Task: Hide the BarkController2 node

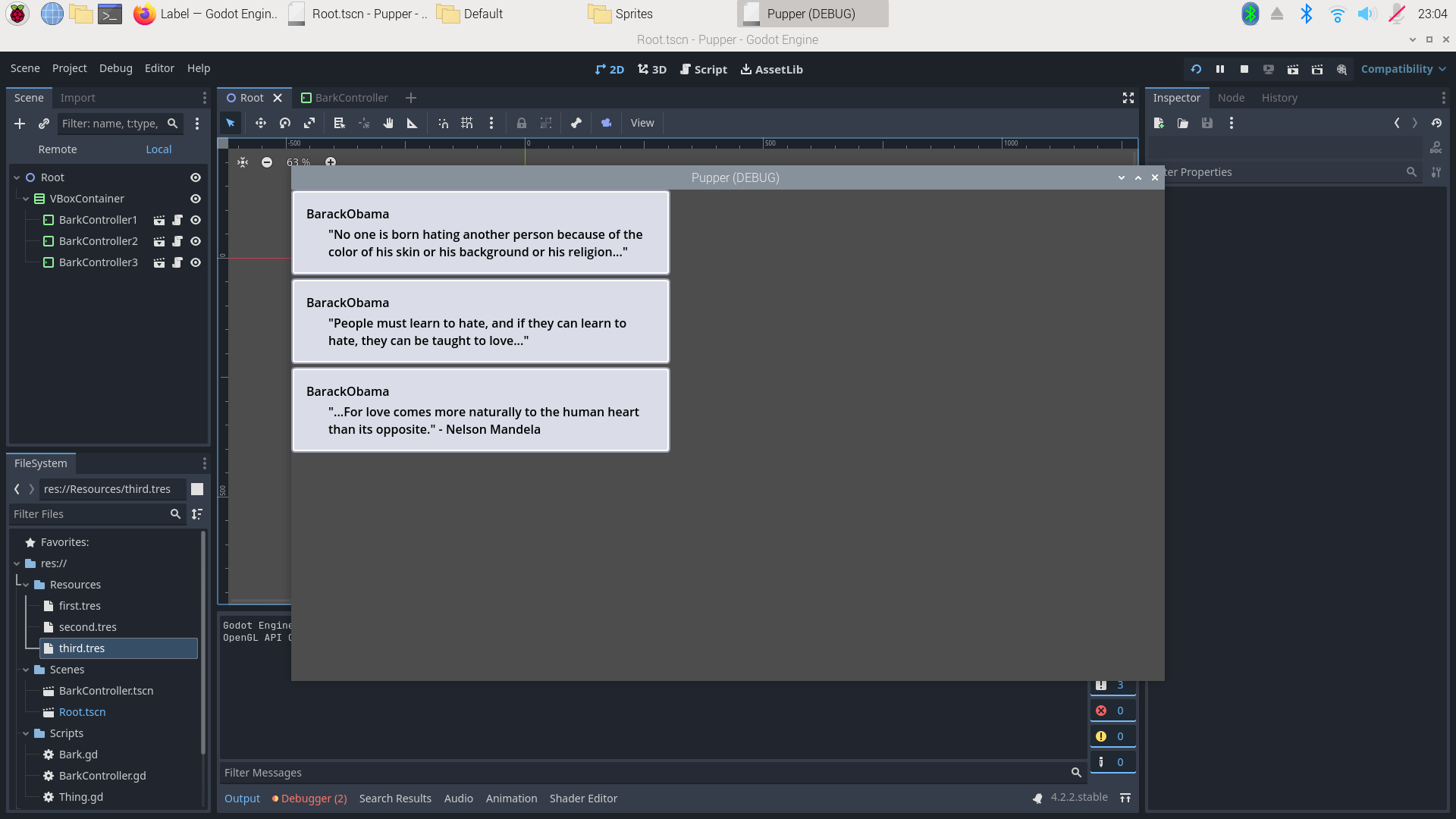Action: coord(196,241)
